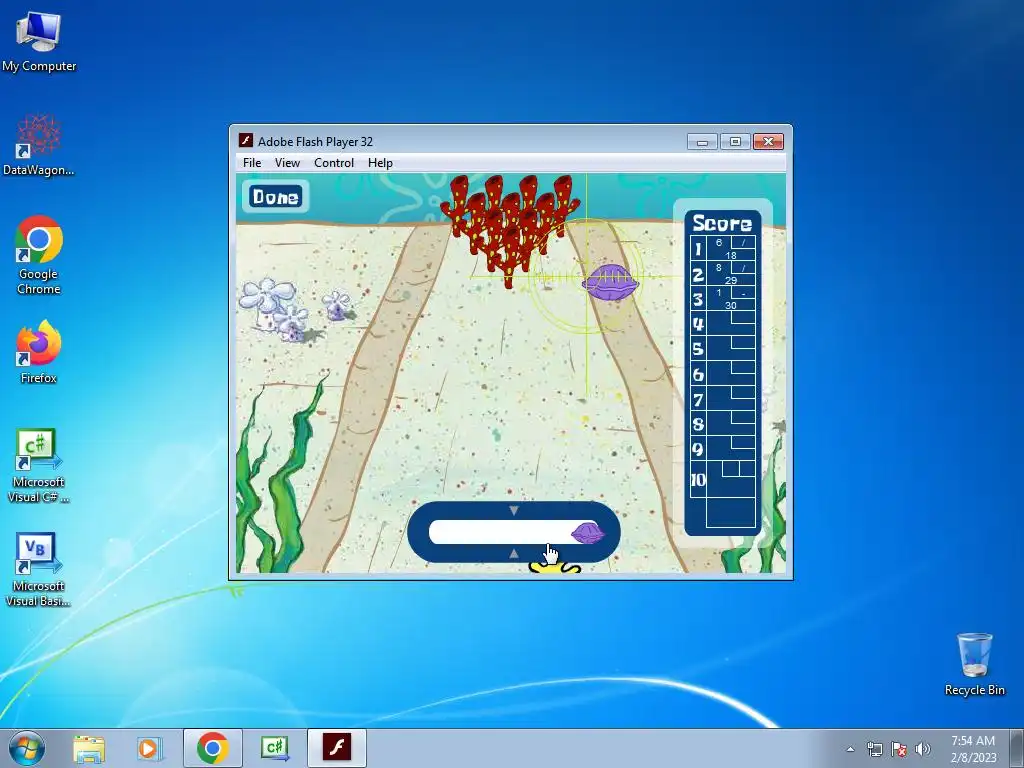The width and height of the screenshot is (1024, 768).
Task: Click the Adobe Flash Player title bar icon
Action: tap(246, 140)
